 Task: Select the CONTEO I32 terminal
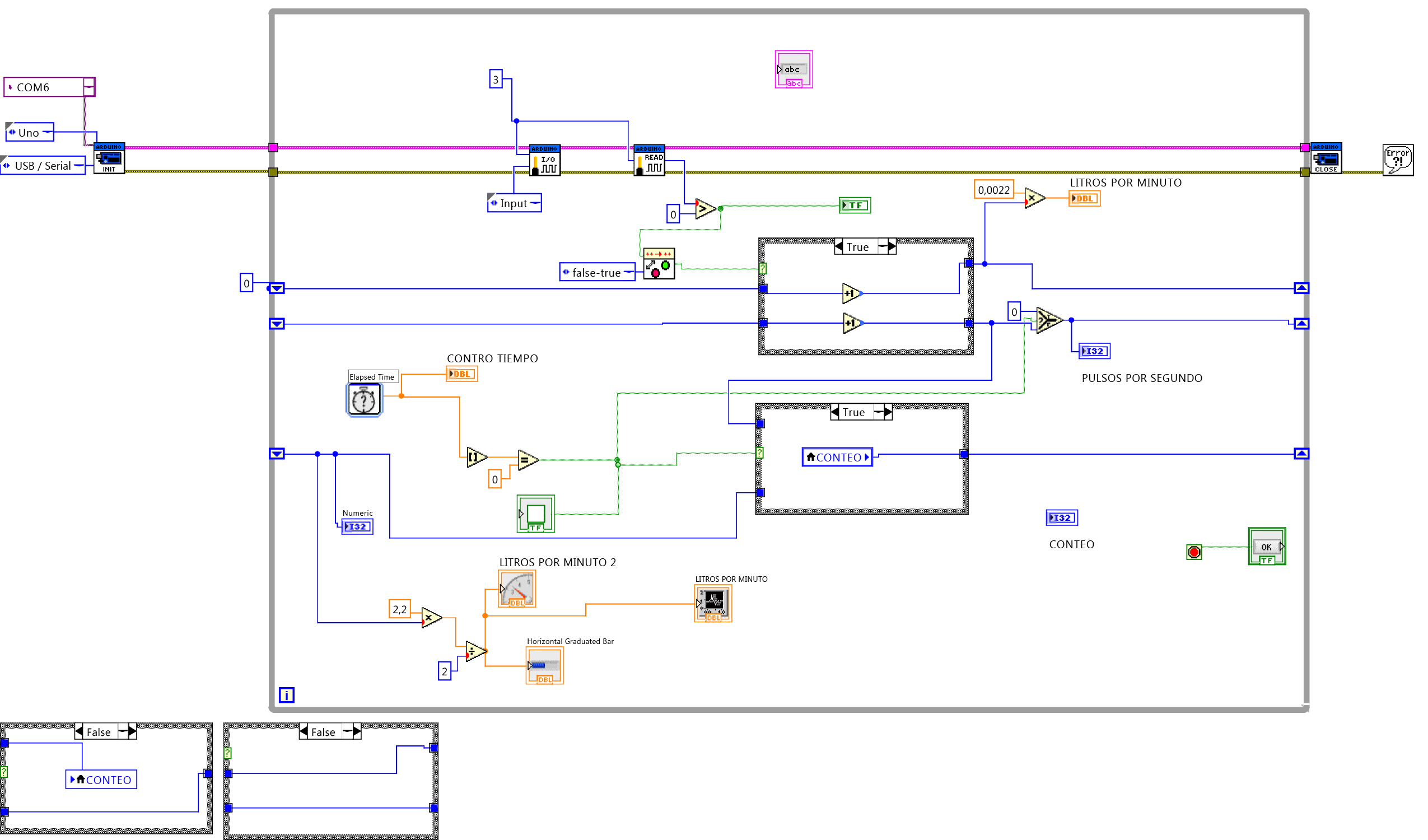[1062, 519]
